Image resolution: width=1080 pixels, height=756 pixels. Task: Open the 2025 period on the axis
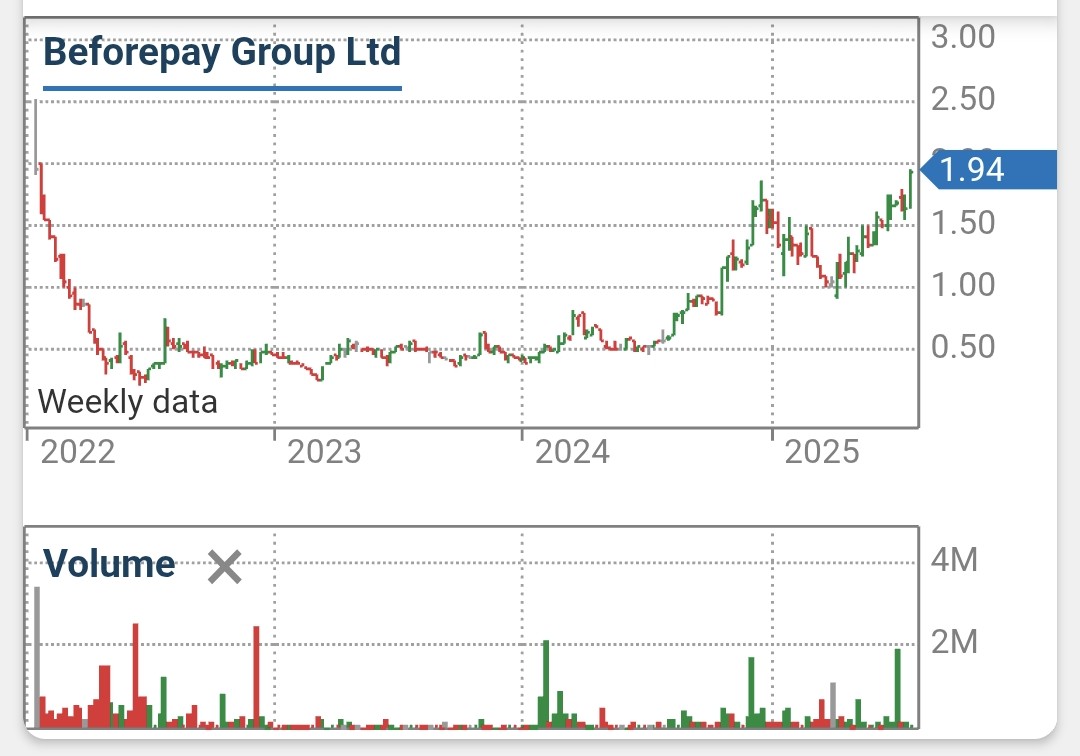tap(823, 453)
